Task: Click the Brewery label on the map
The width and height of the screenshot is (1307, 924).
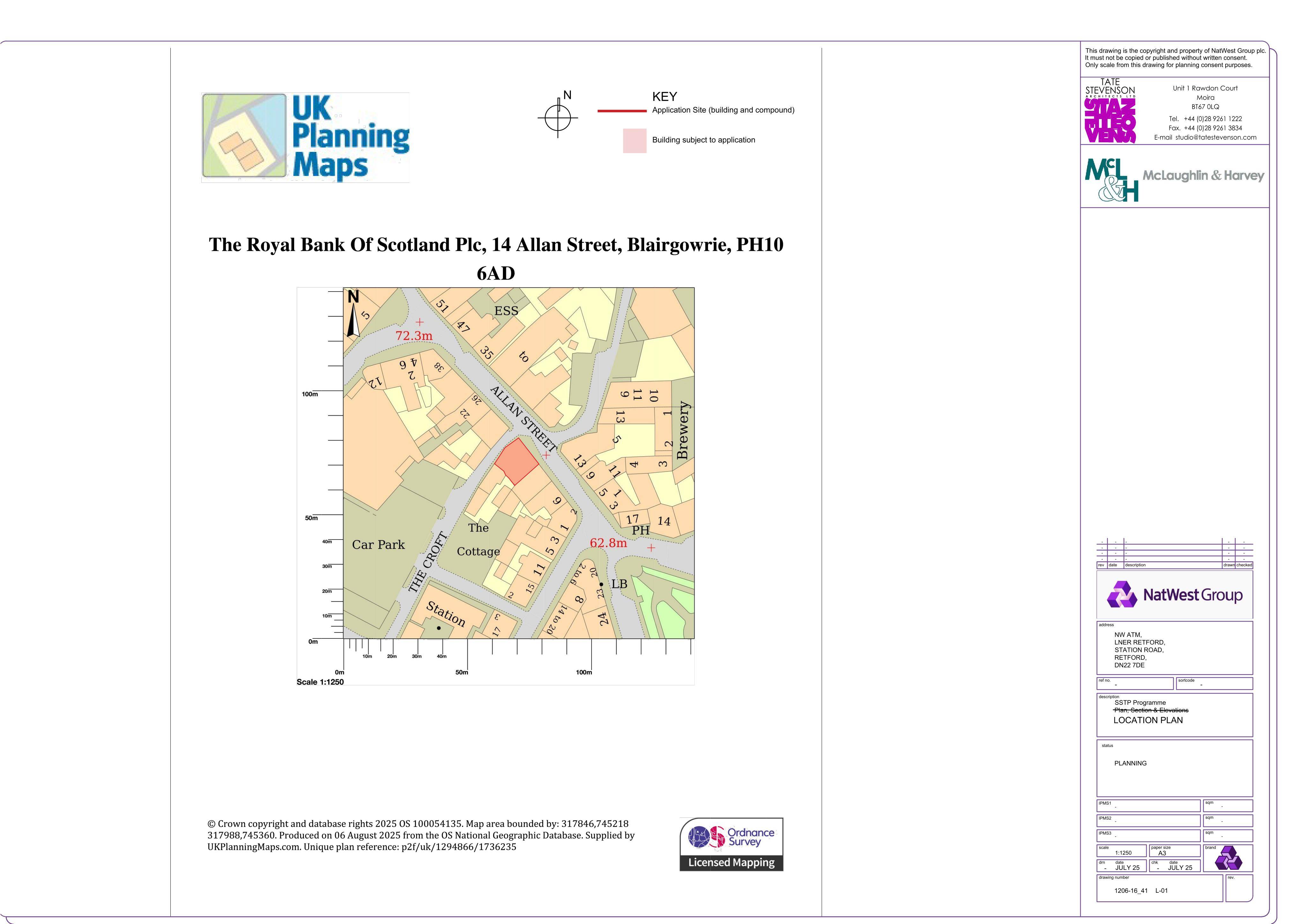Action: pos(683,430)
